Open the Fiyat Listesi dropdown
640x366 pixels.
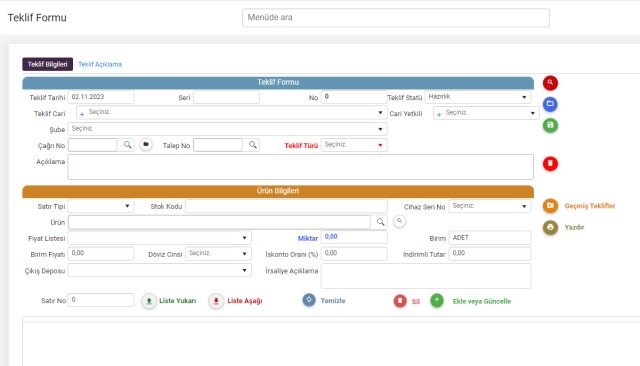click(x=160, y=238)
